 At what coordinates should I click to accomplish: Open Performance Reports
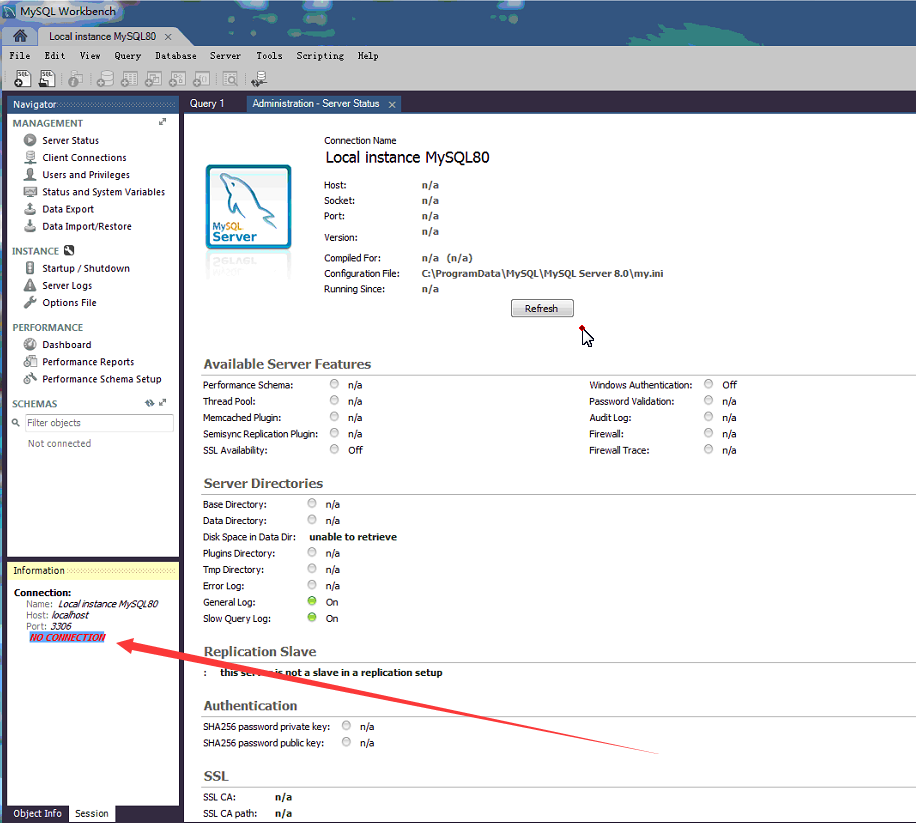pos(88,362)
